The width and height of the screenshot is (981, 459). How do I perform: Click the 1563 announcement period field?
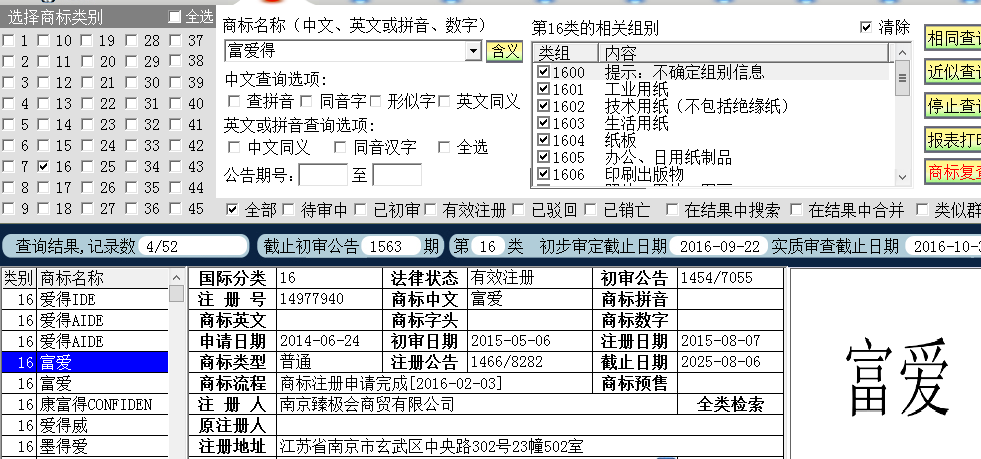point(390,246)
